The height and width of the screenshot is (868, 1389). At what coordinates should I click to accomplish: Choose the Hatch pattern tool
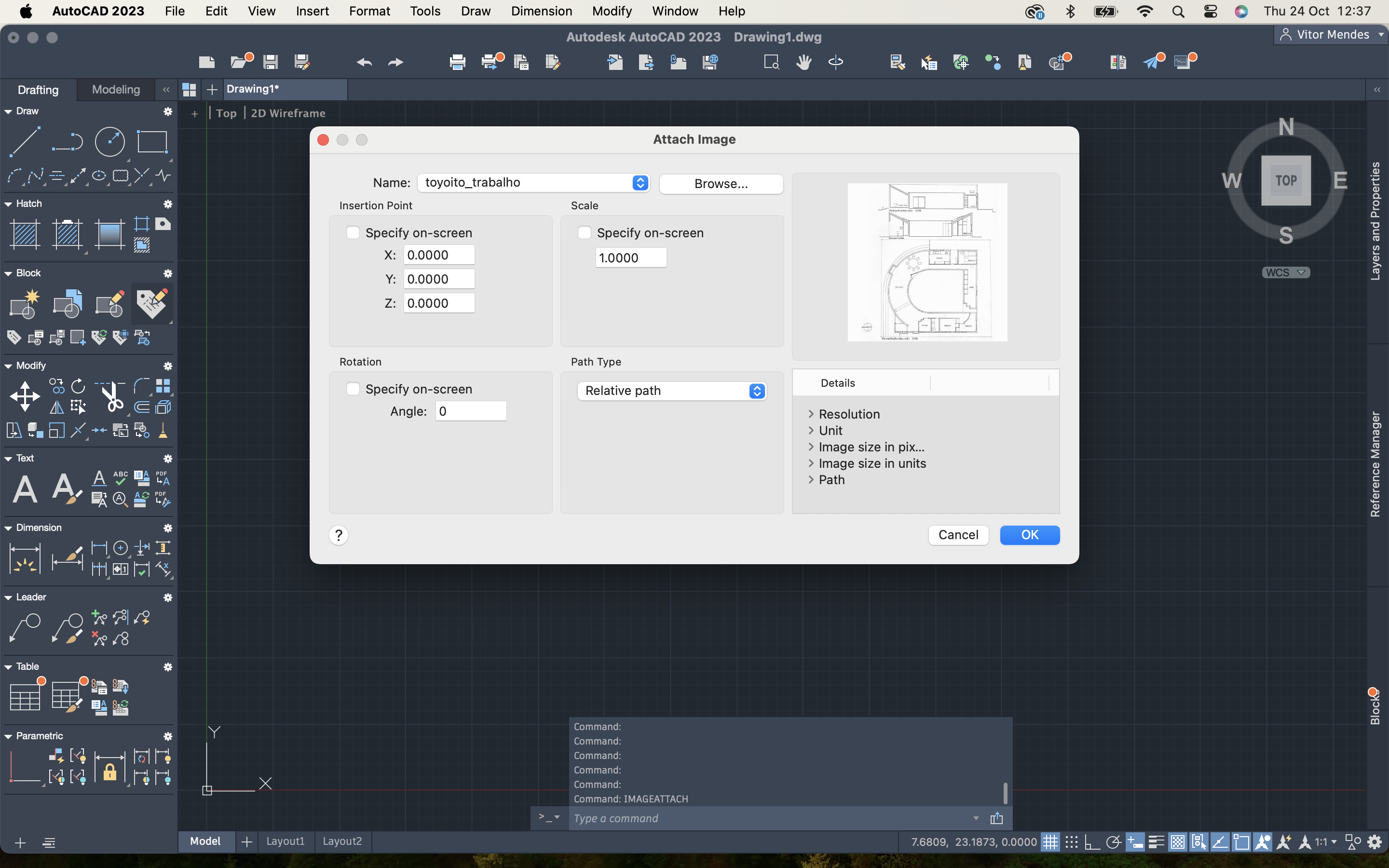(x=25, y=235)
